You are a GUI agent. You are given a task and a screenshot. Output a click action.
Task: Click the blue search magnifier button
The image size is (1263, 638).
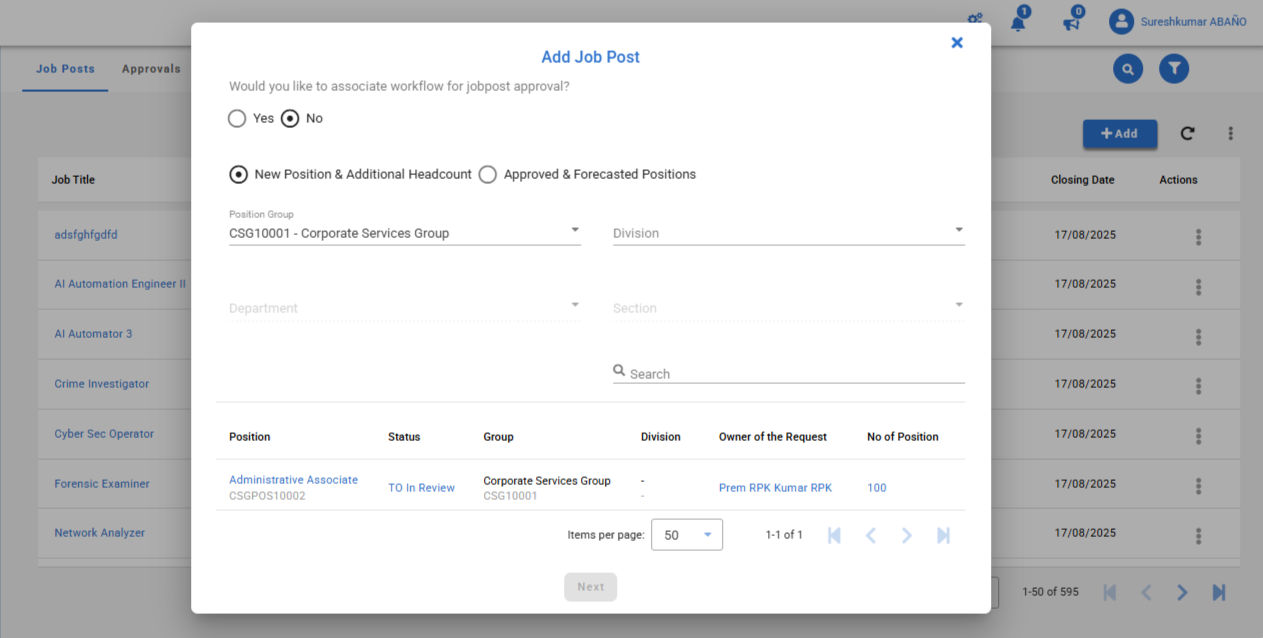click(1128, 69)
